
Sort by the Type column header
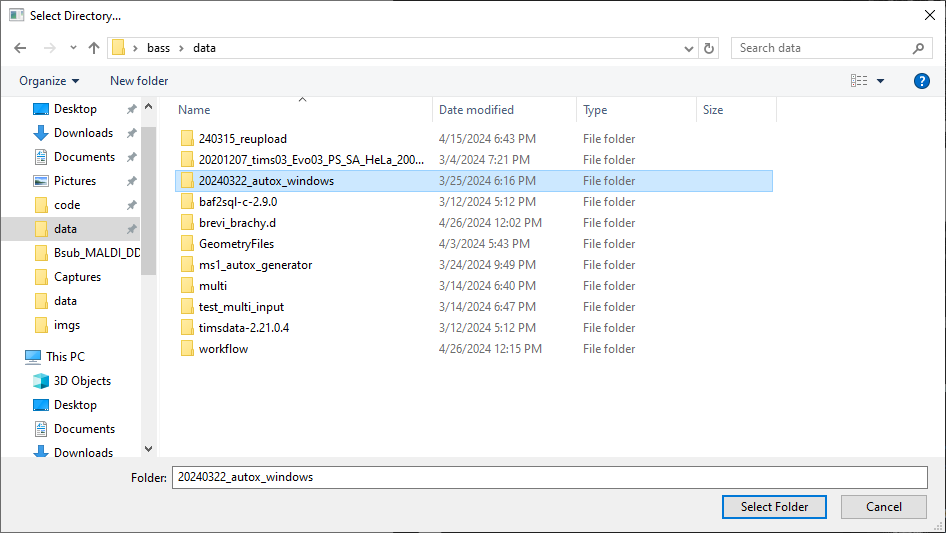coord(595,110)
